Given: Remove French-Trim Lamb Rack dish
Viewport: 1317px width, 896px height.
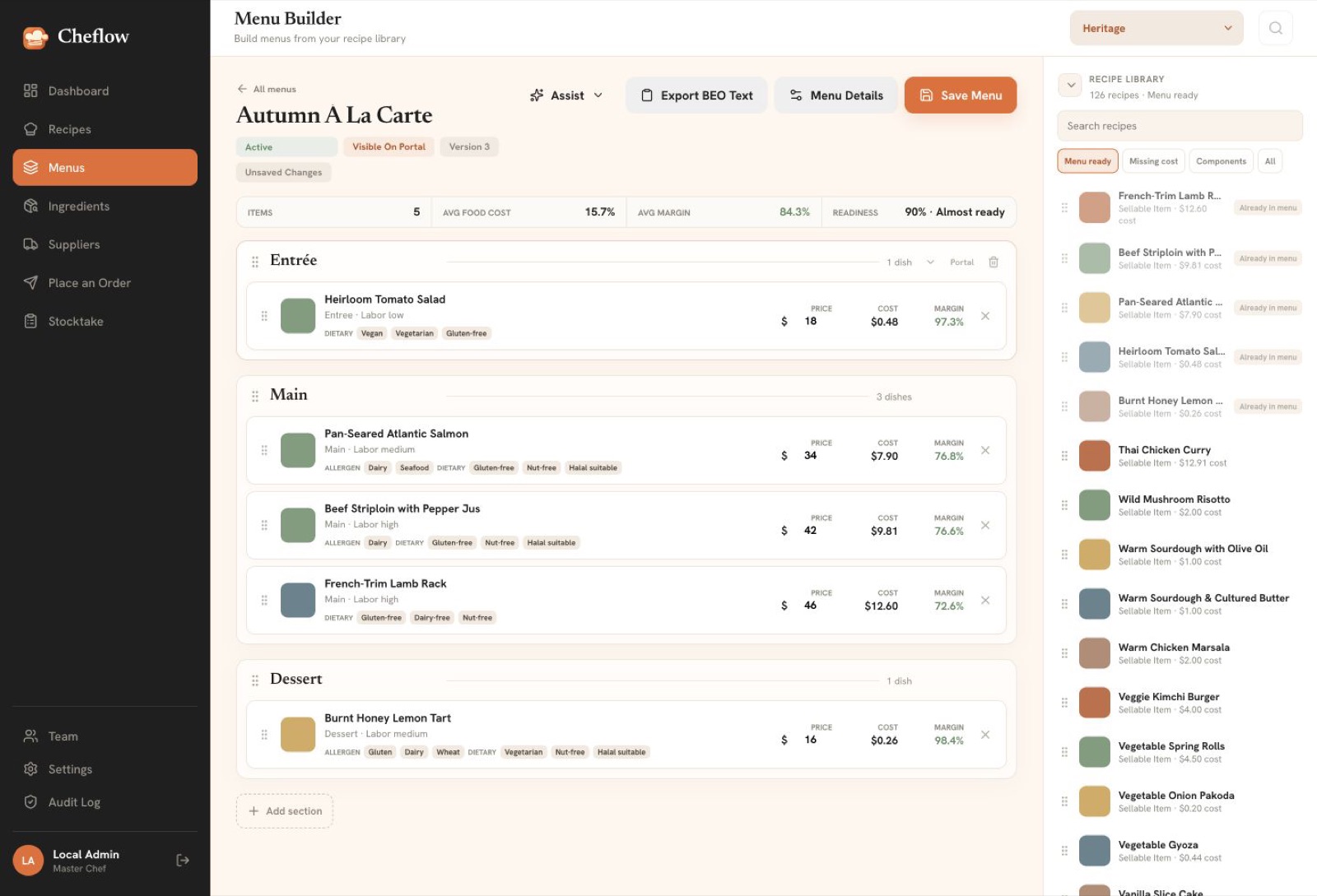Looking at the screenshot, I should pos(985,600).
